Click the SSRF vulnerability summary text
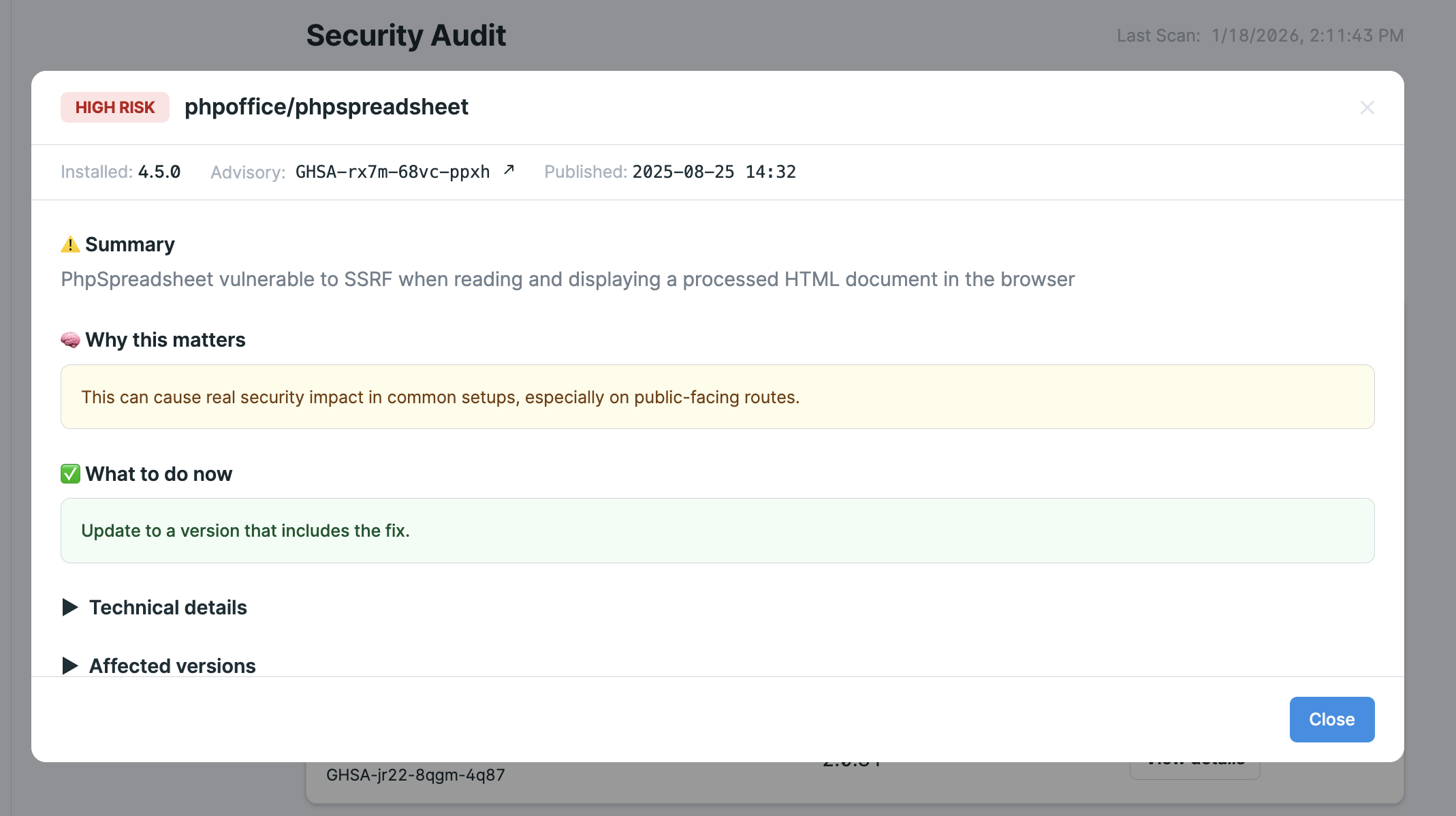 [567, 279]
